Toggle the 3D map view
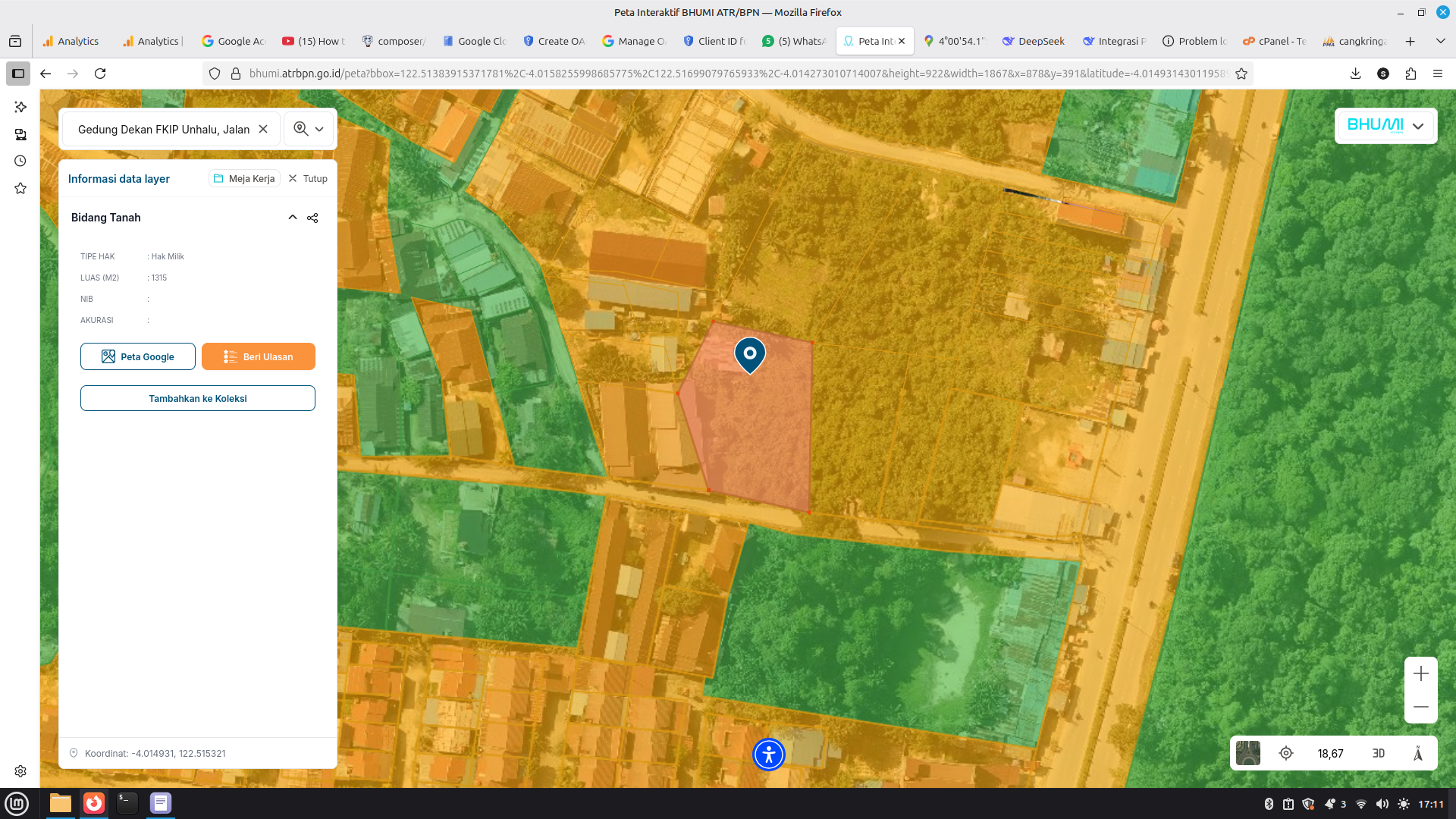 point(1379,753)
